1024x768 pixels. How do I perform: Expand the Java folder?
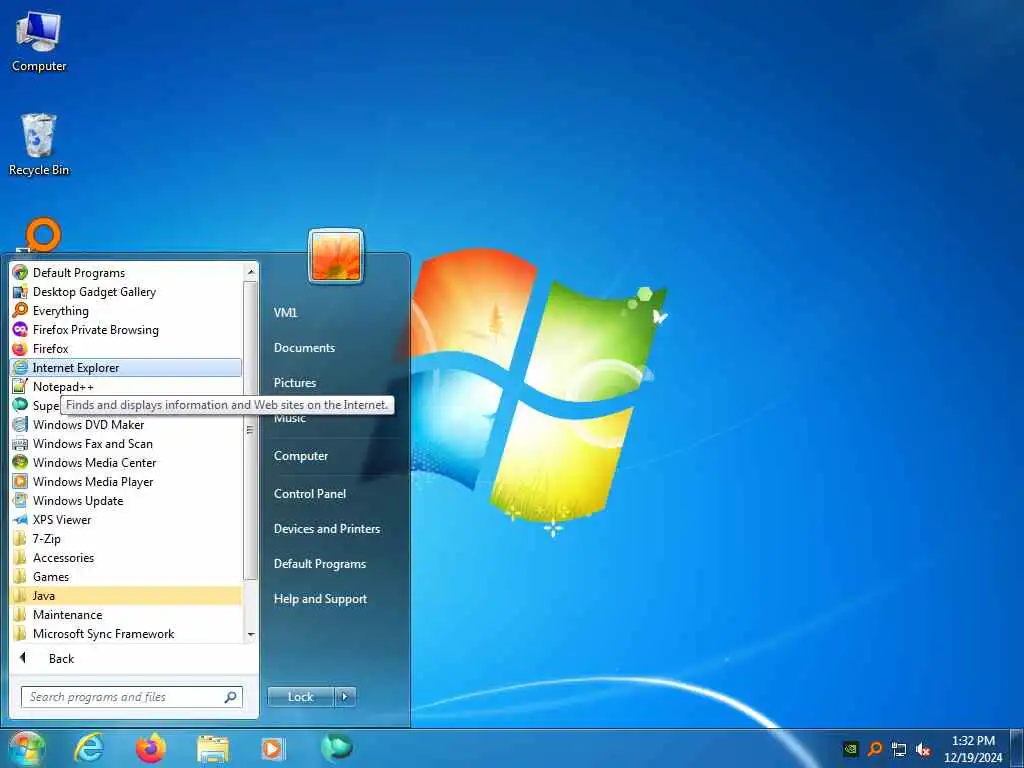click(127, 595)
